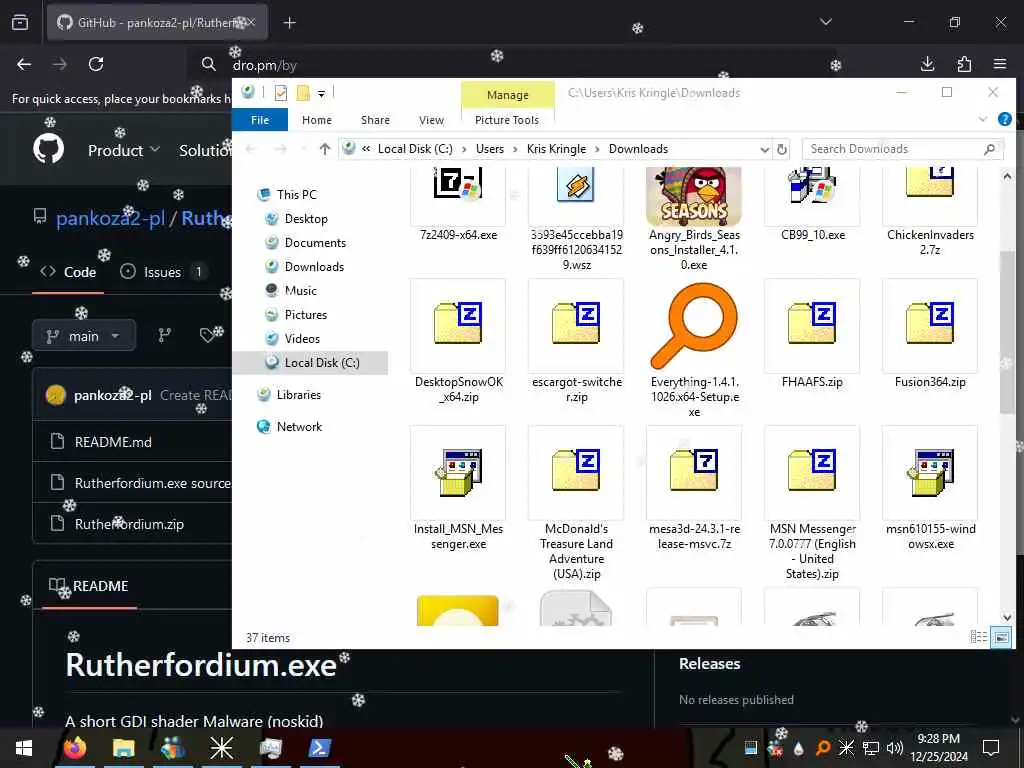Open the View ribbon tab

click(431, 120)
